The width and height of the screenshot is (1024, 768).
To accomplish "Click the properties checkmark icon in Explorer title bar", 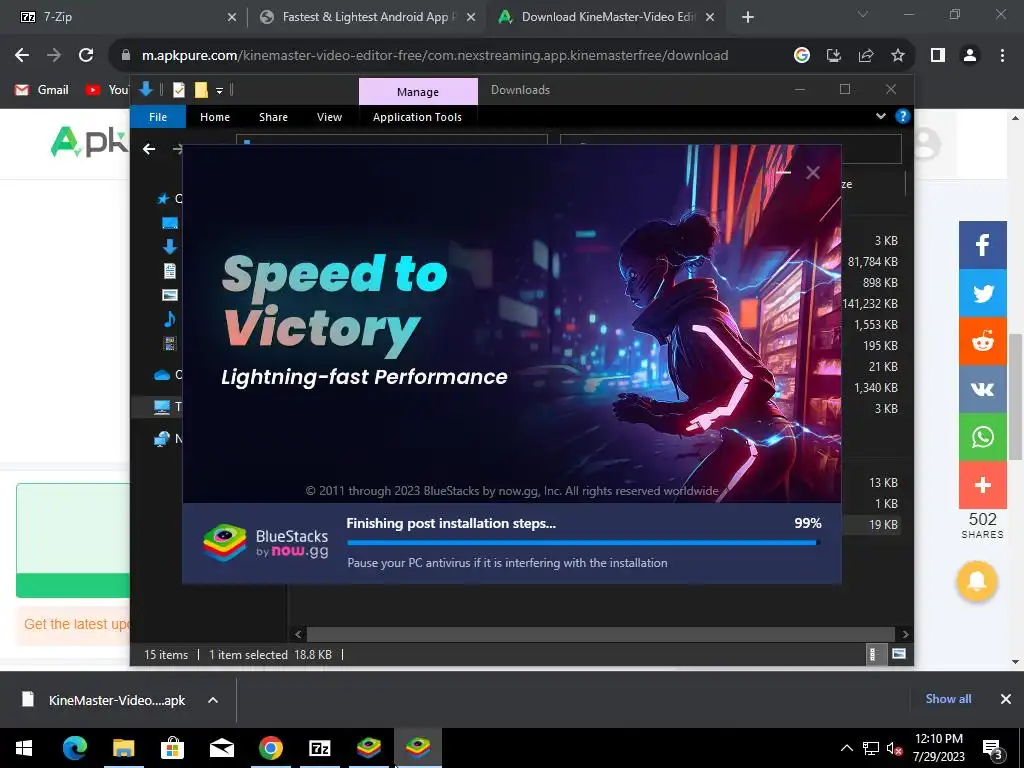I will 178,90.
